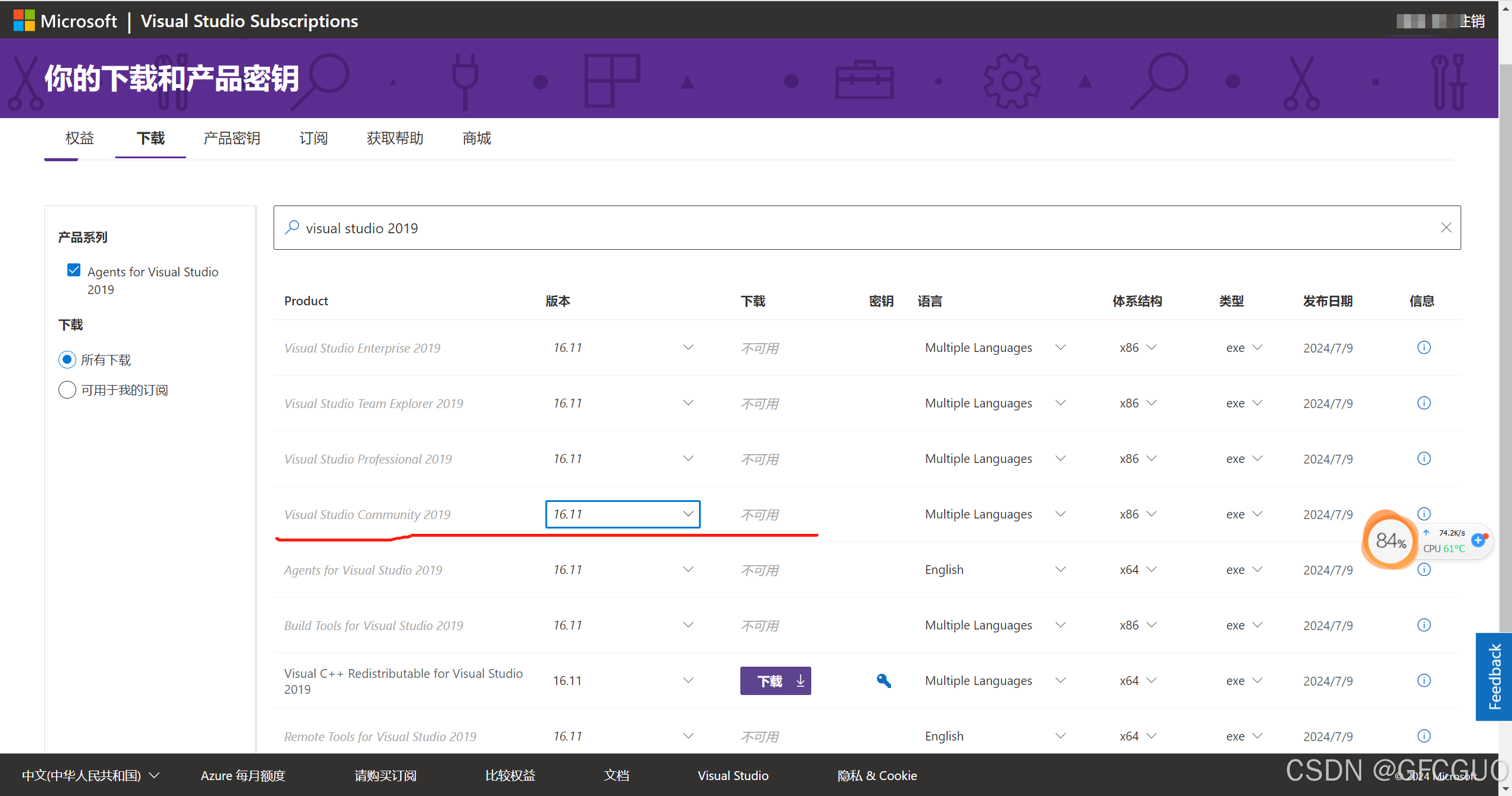This screenshot has height=796, width=1512.
Task: Click 不可用 text in Visual Studio Professional 2019 row
Action: 760,459
